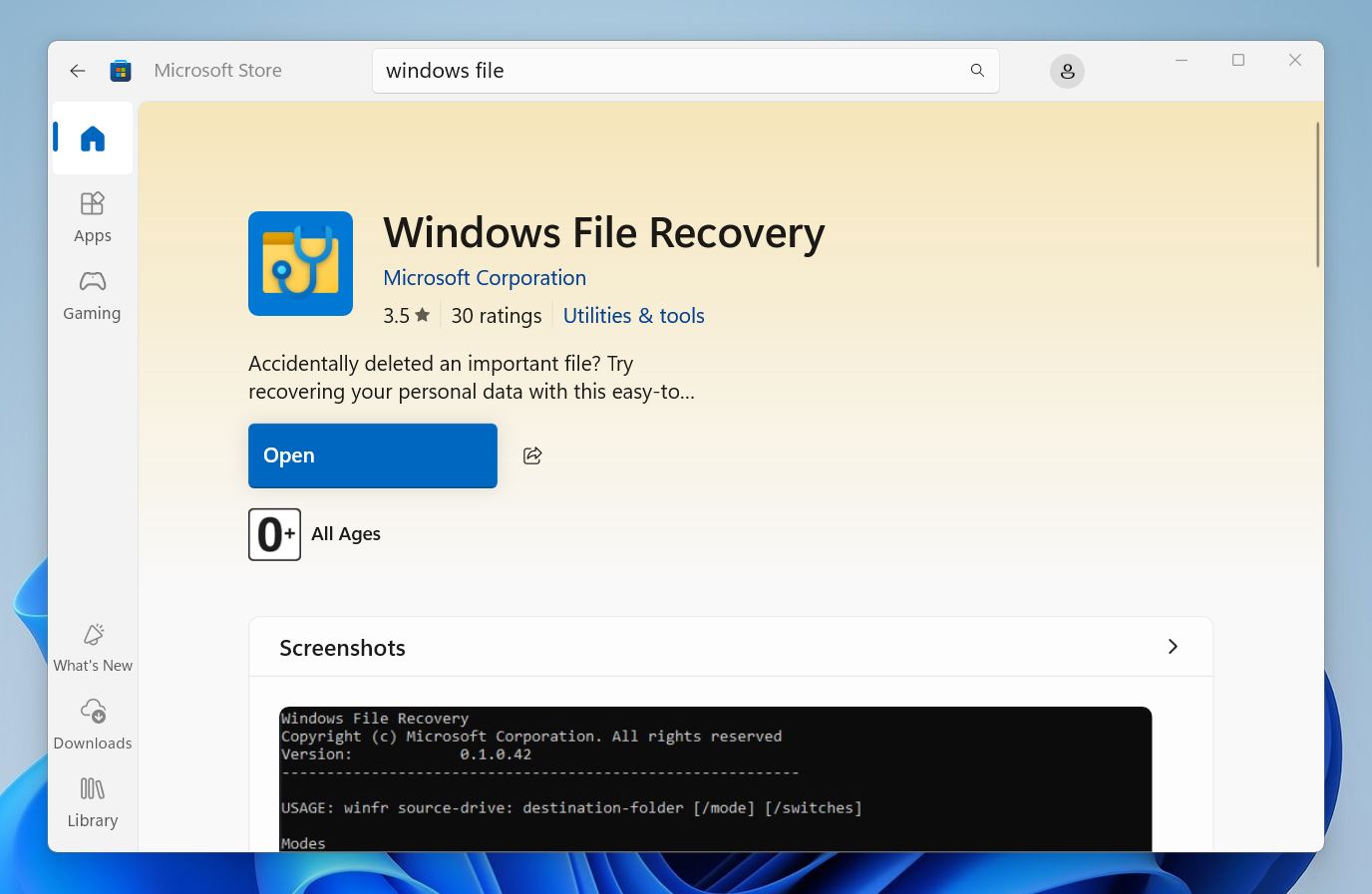Click the Microsoft Store briefcase icon
Viewport: 1372px width, 894px height.
(120, 71)
